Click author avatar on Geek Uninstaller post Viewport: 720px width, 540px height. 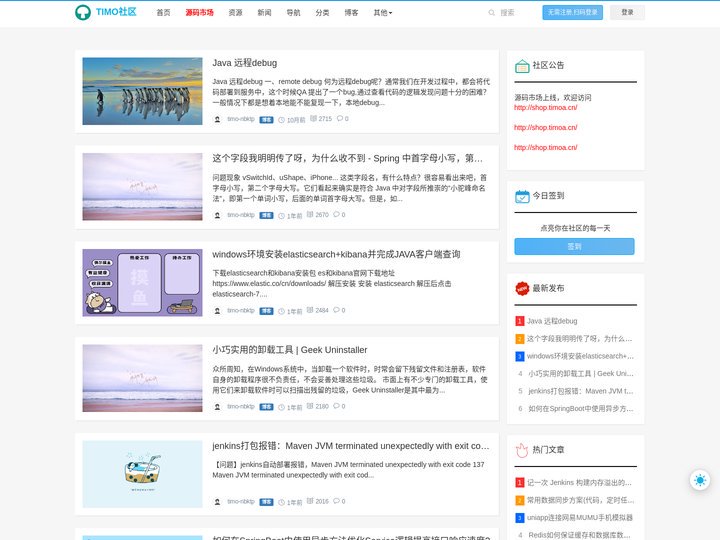click(x=218, y=407)
